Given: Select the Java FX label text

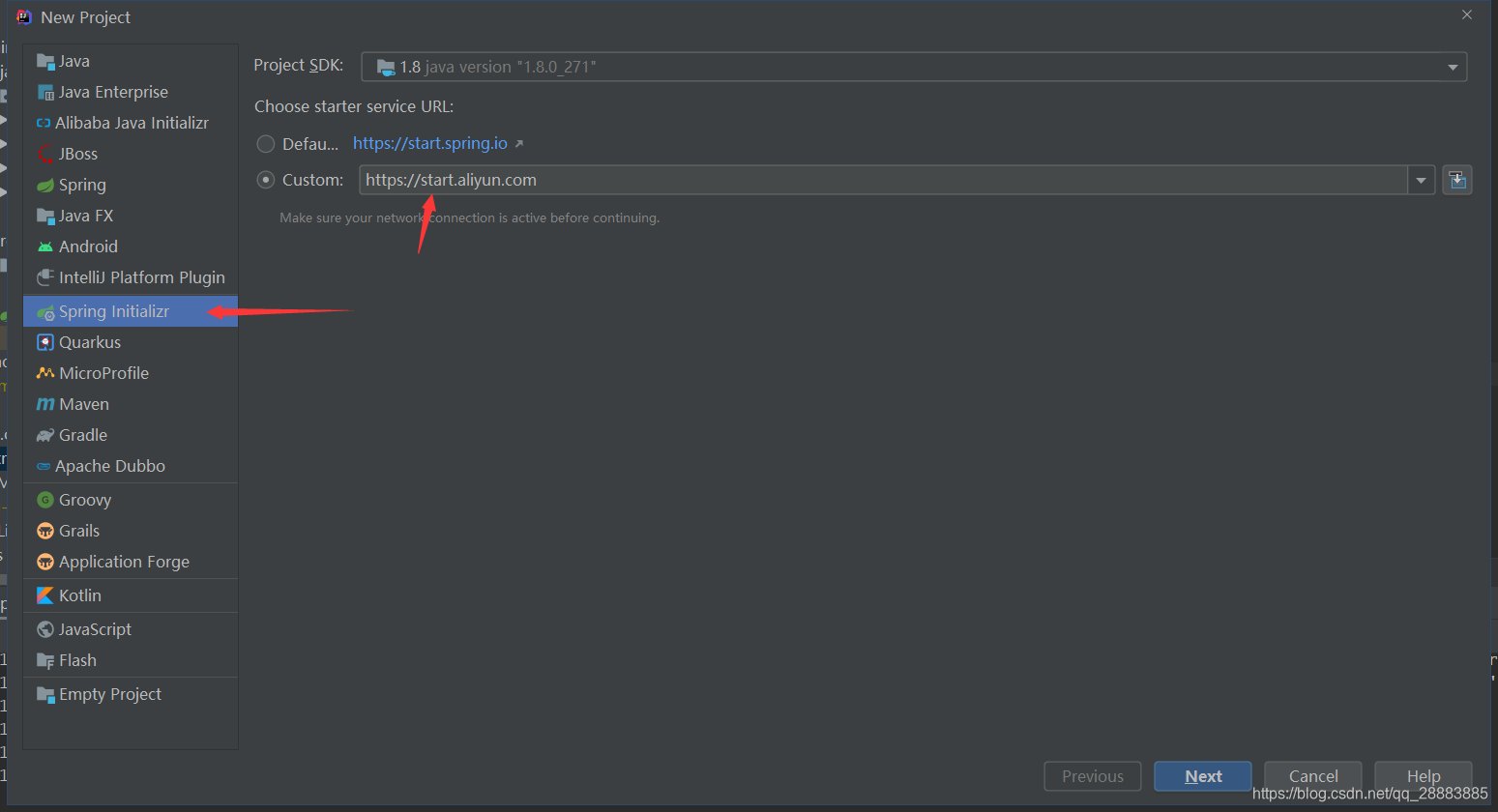Looking at the screenshot, I should [x=86, y=216].
